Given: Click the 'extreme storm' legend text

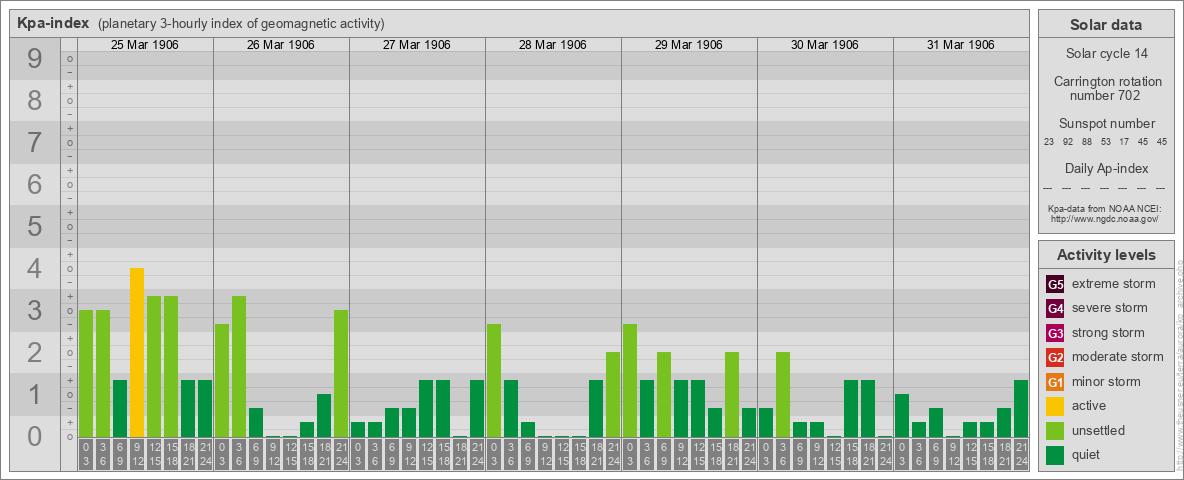Looking at the screenshot, I should pos(1114,284).
